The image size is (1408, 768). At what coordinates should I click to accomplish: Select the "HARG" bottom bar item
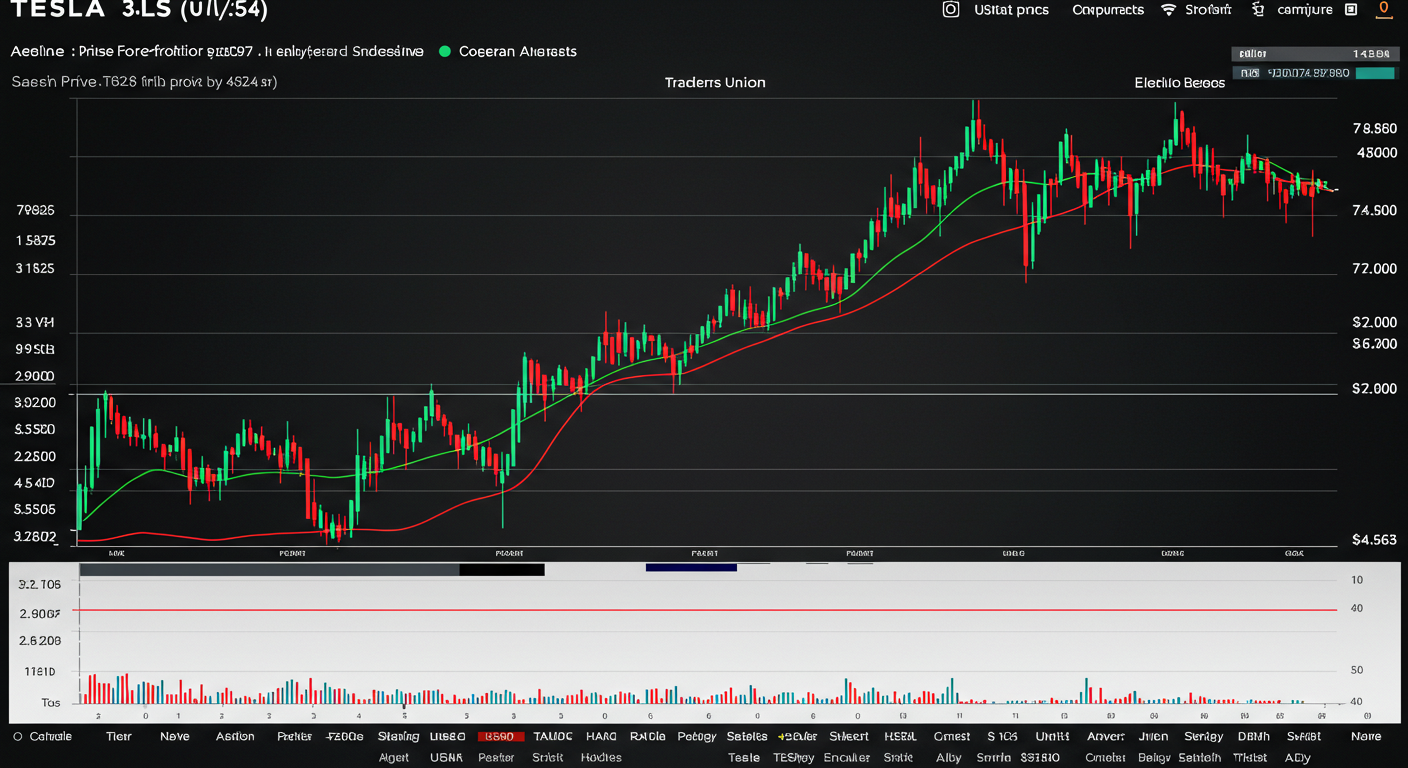click(x=601, y=736)
